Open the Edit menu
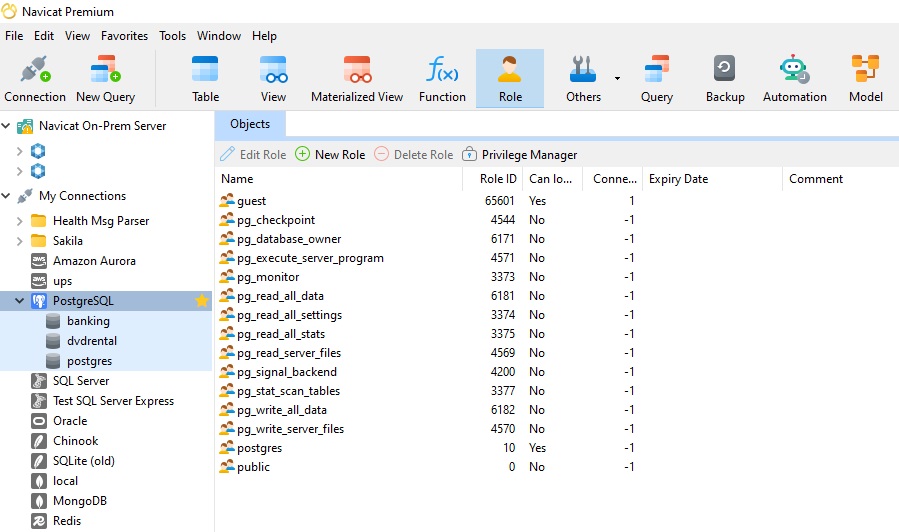Screen dimensions: 899x532 [x=44, y=36]
